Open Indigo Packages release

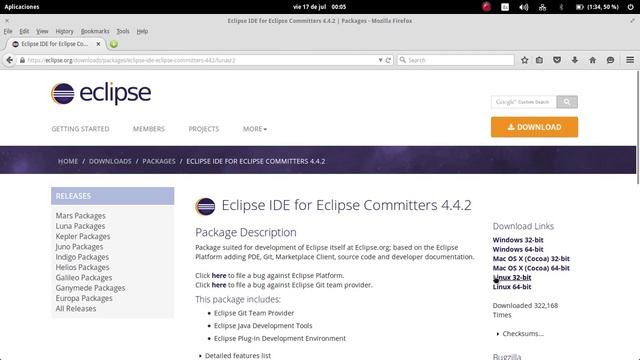pyautogui.click(x=82, y=257)
